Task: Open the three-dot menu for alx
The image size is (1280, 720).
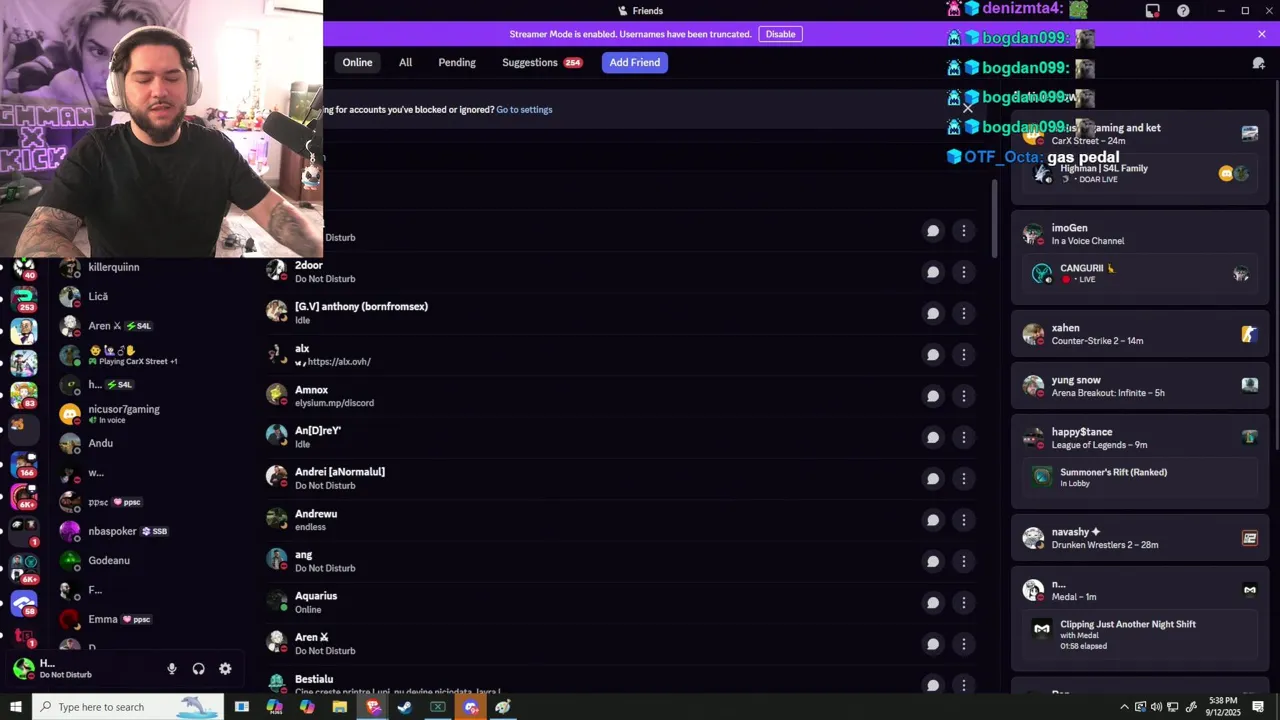Action: 964,355
